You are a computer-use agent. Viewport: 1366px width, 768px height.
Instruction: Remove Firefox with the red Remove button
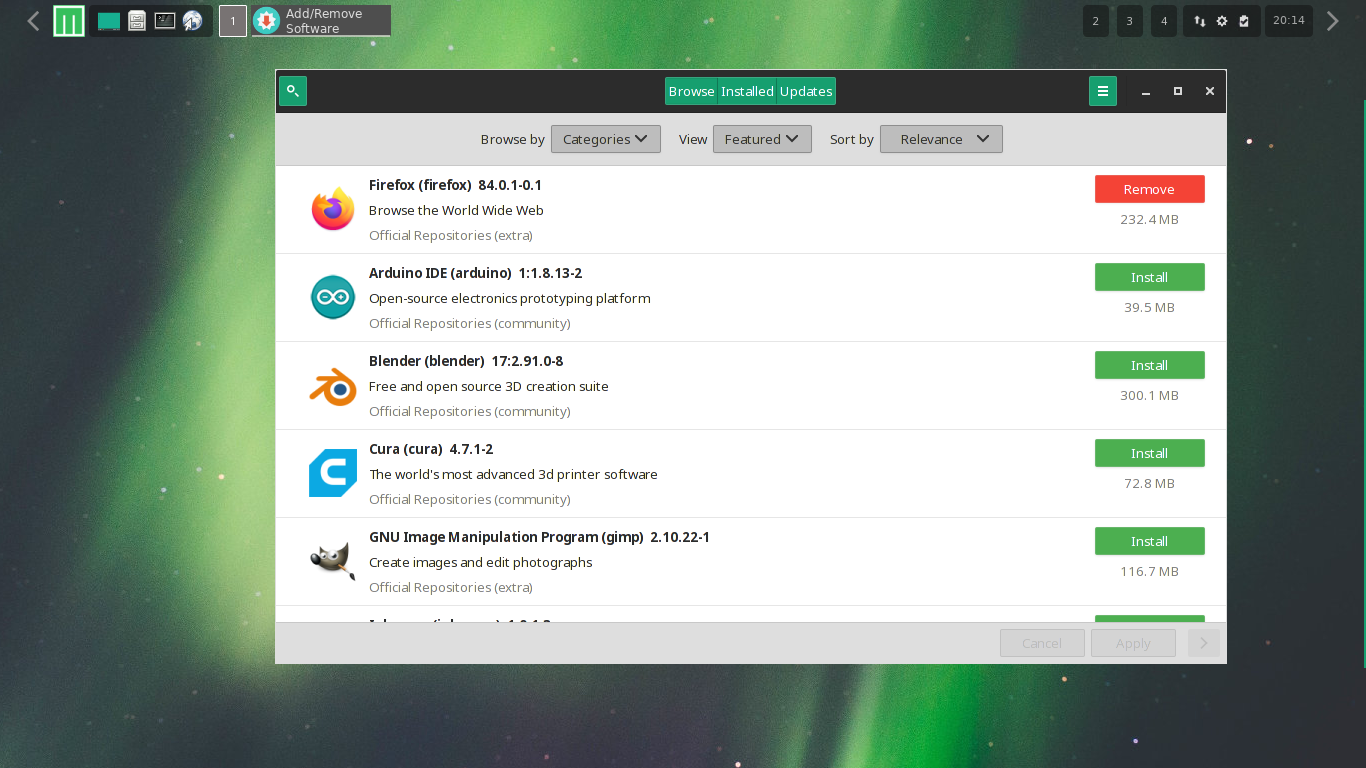coord(1150,189)
